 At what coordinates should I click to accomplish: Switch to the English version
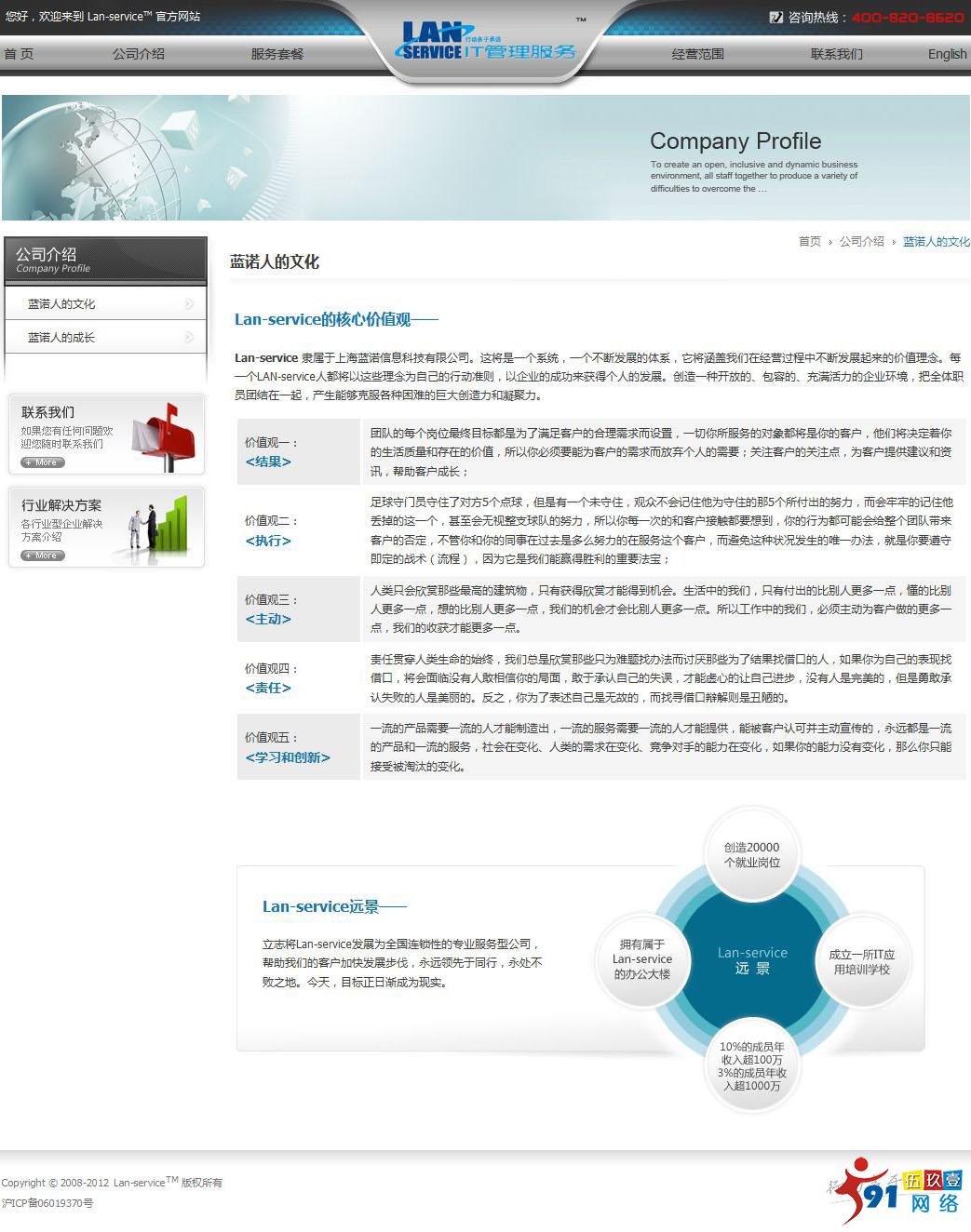coord(946,54)
